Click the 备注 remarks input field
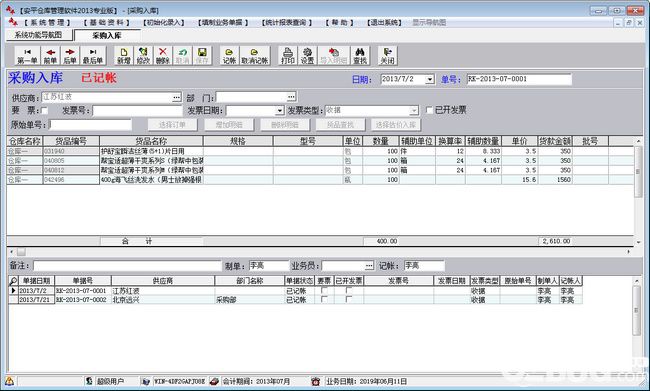Viewport: 650px width, 391px height. [x=127, y=266]
